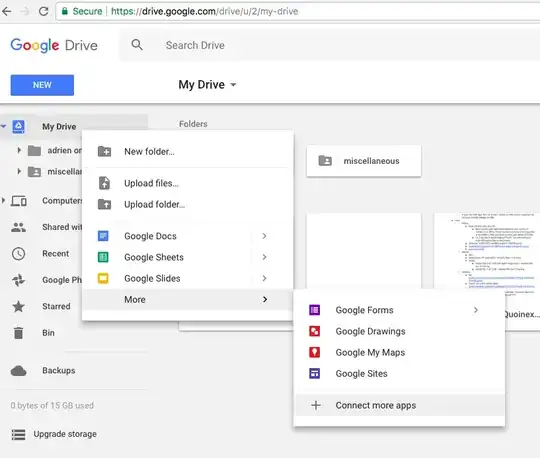Click the 0 bytes of 15 GB used text
The image size is (540, 458).
52,406
